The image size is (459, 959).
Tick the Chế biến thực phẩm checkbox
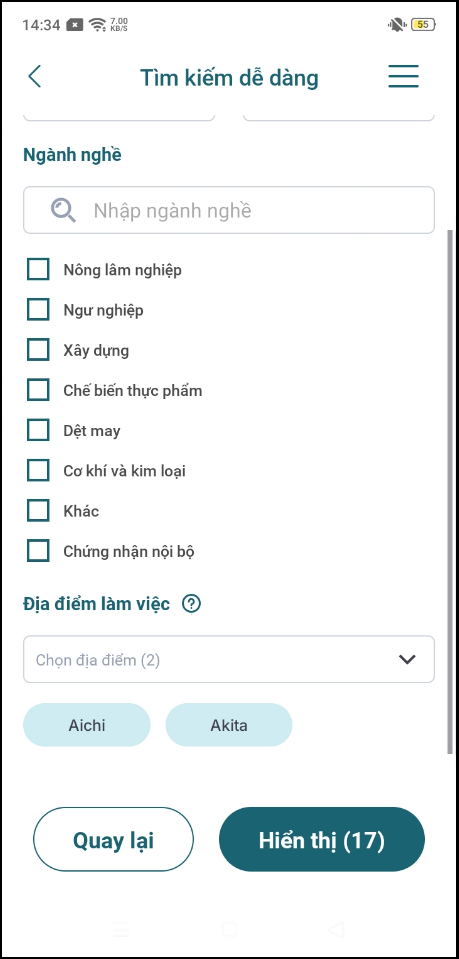pos(38,390)
